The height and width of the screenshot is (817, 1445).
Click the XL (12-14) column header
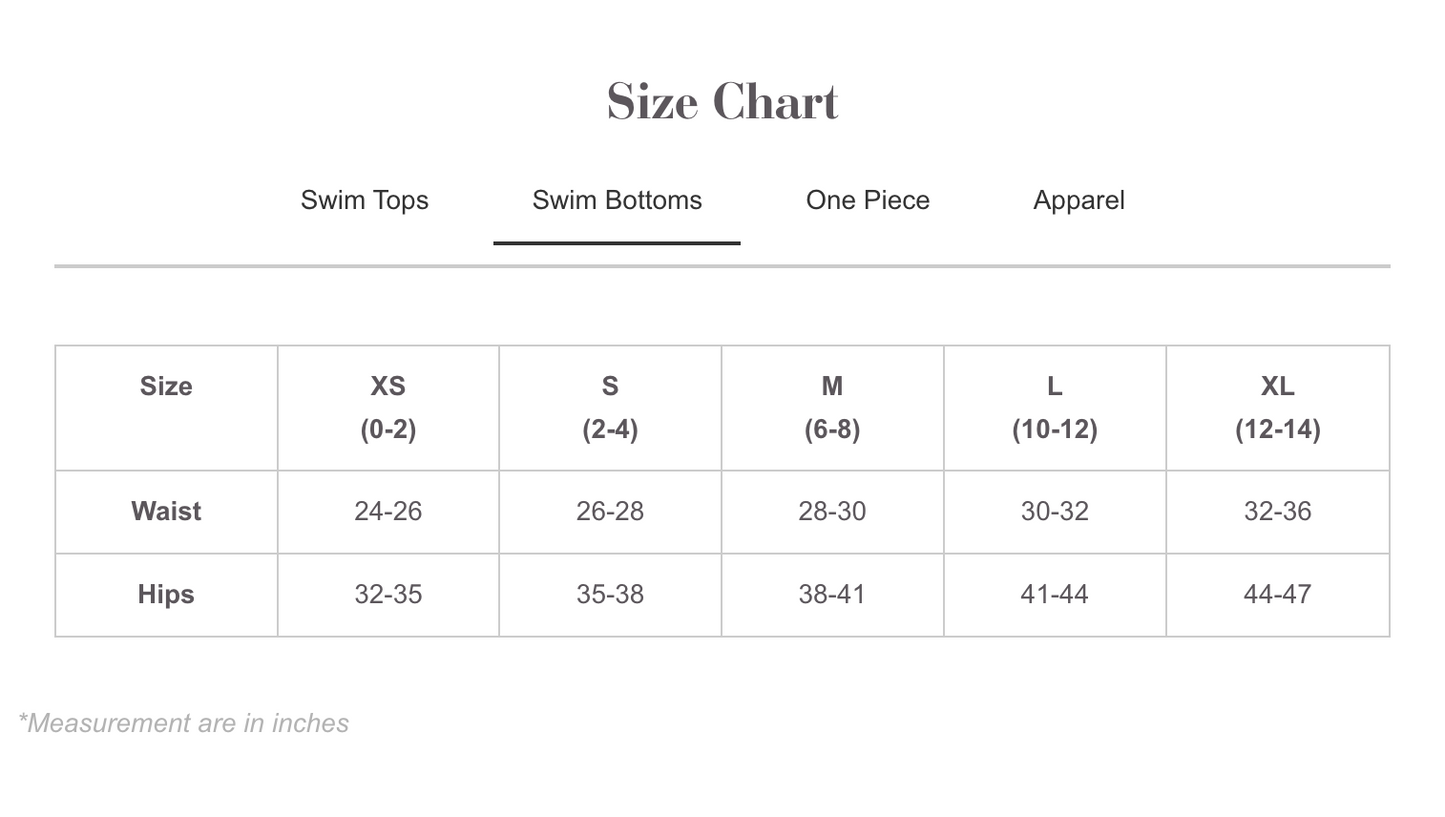(x=1277, y=407)
